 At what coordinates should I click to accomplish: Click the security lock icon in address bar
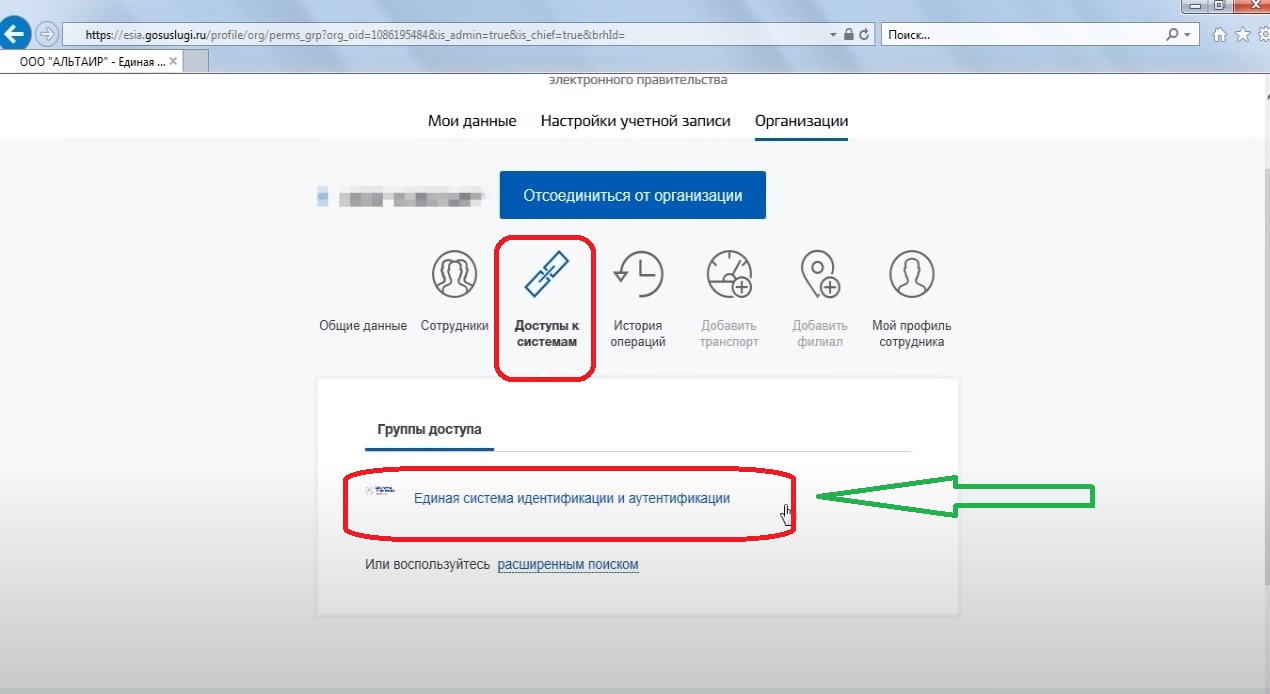coord(848,34)
